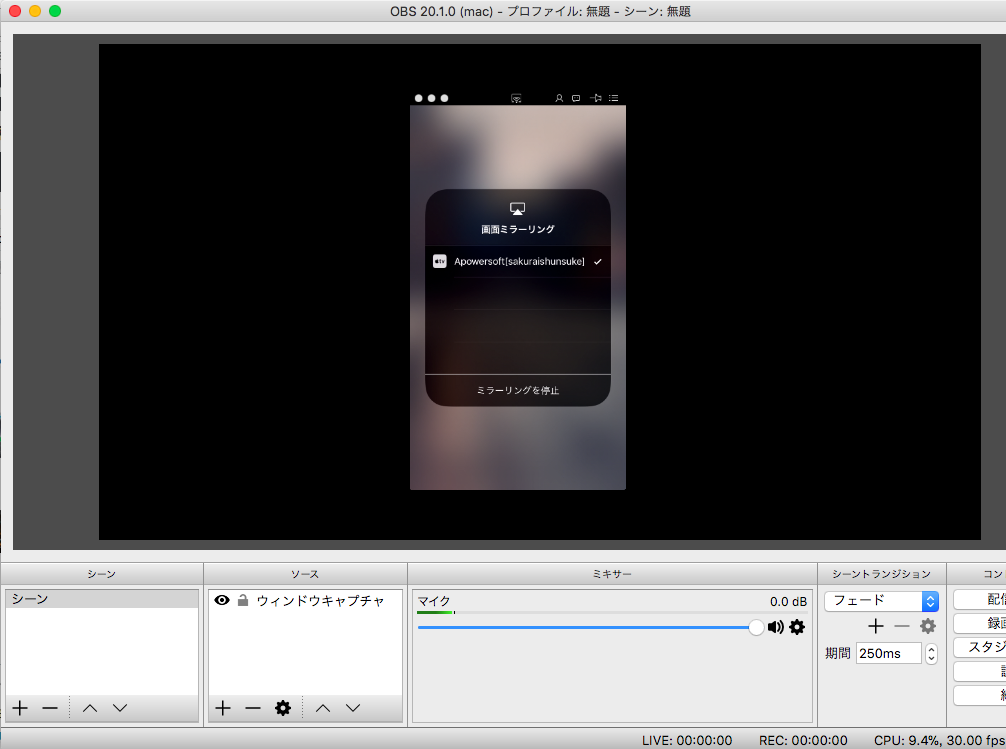Viewport: 1006px width, 749px height.
Task: Click the 0.0 dB volume label
Action: [789, 601]
